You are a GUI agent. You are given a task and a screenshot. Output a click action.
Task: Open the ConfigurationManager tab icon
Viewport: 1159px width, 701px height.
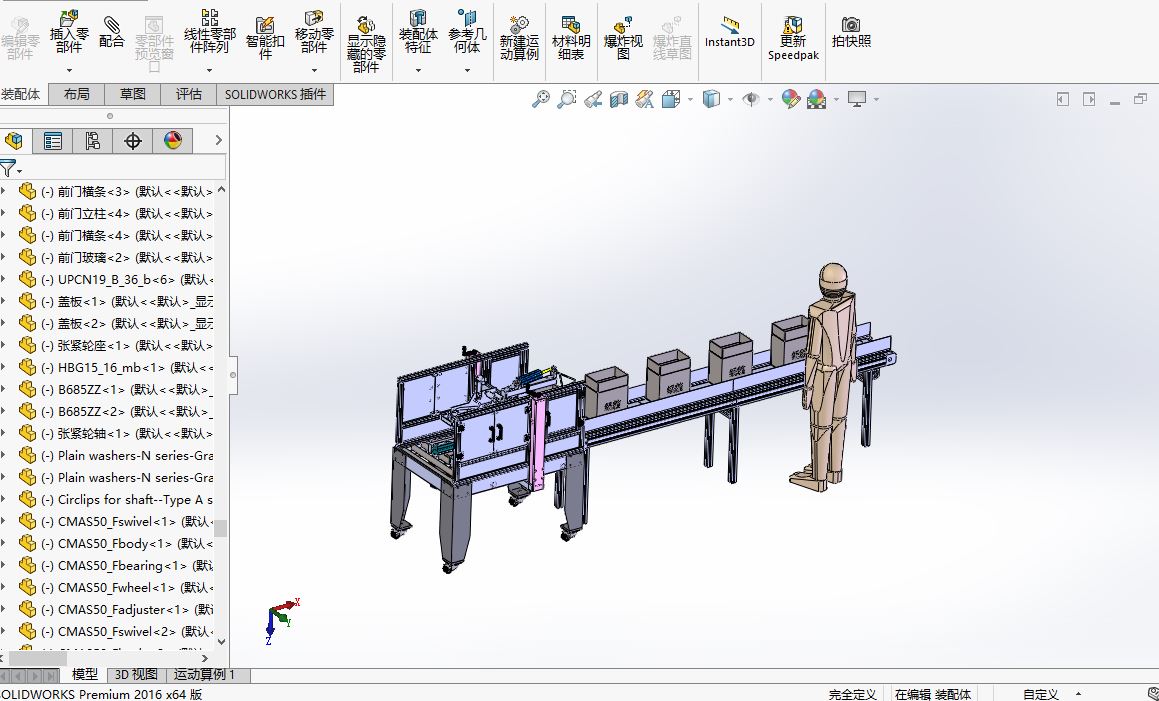coord(92,140)
